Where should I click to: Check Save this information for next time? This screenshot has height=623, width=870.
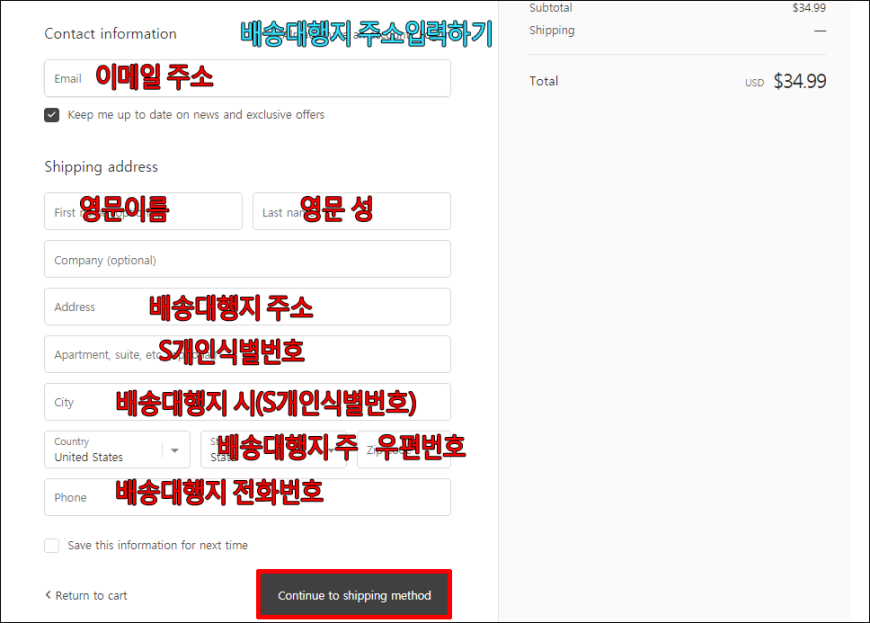pyautogui.click(x=52, y=545)
